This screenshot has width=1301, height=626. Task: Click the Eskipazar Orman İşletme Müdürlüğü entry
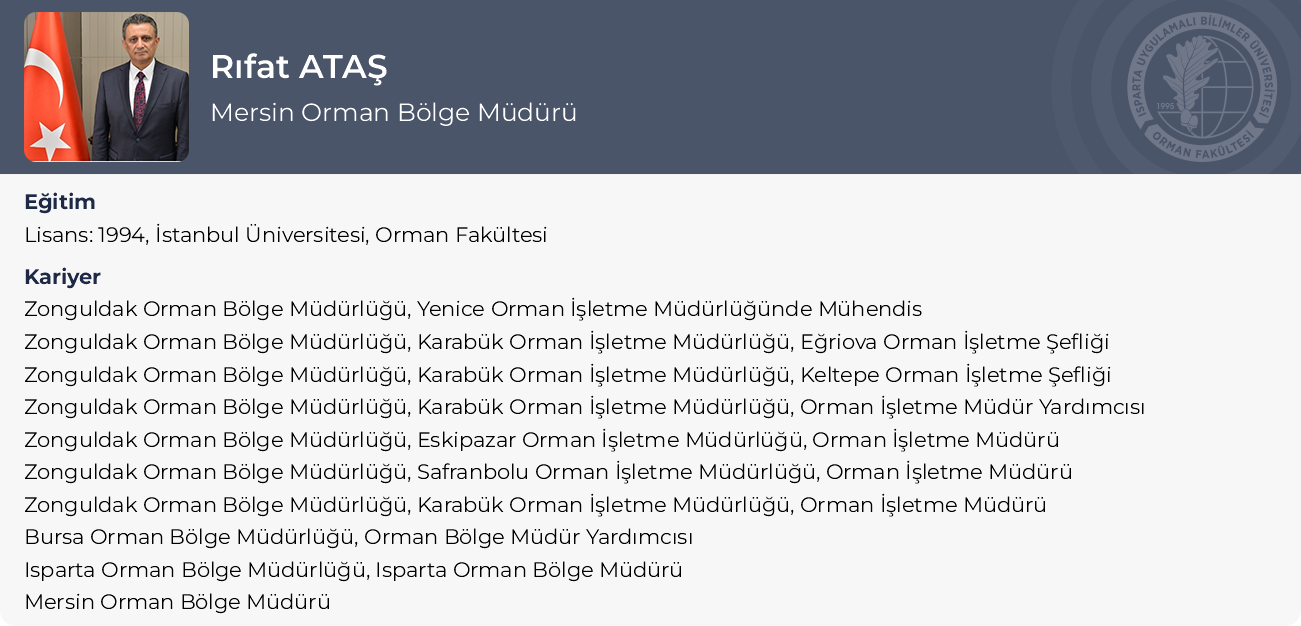pos(541,440)
